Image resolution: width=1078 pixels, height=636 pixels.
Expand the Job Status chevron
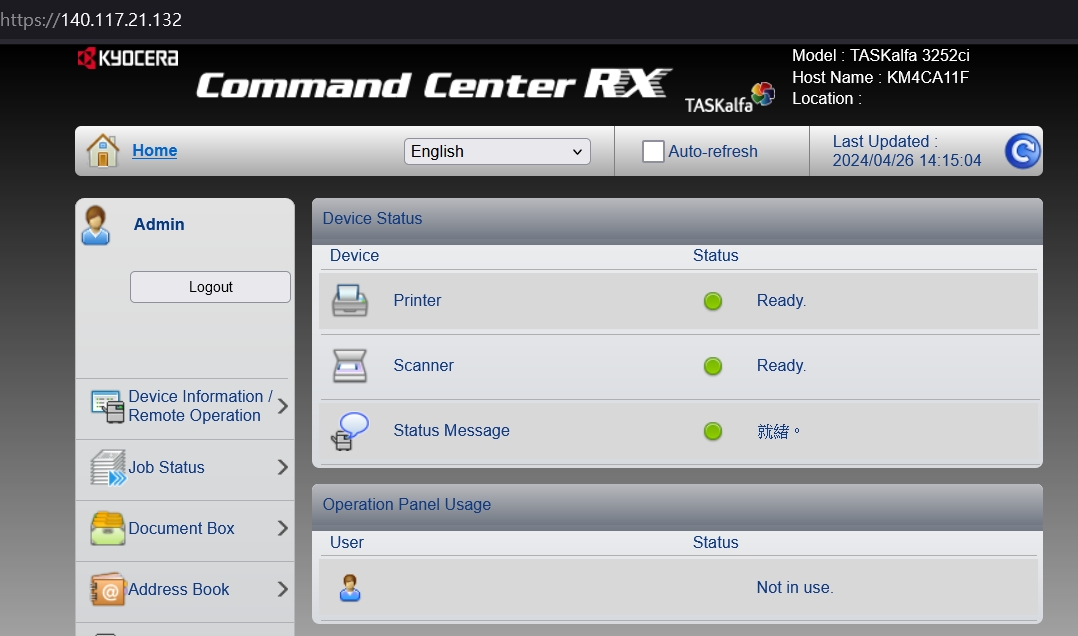283,468
